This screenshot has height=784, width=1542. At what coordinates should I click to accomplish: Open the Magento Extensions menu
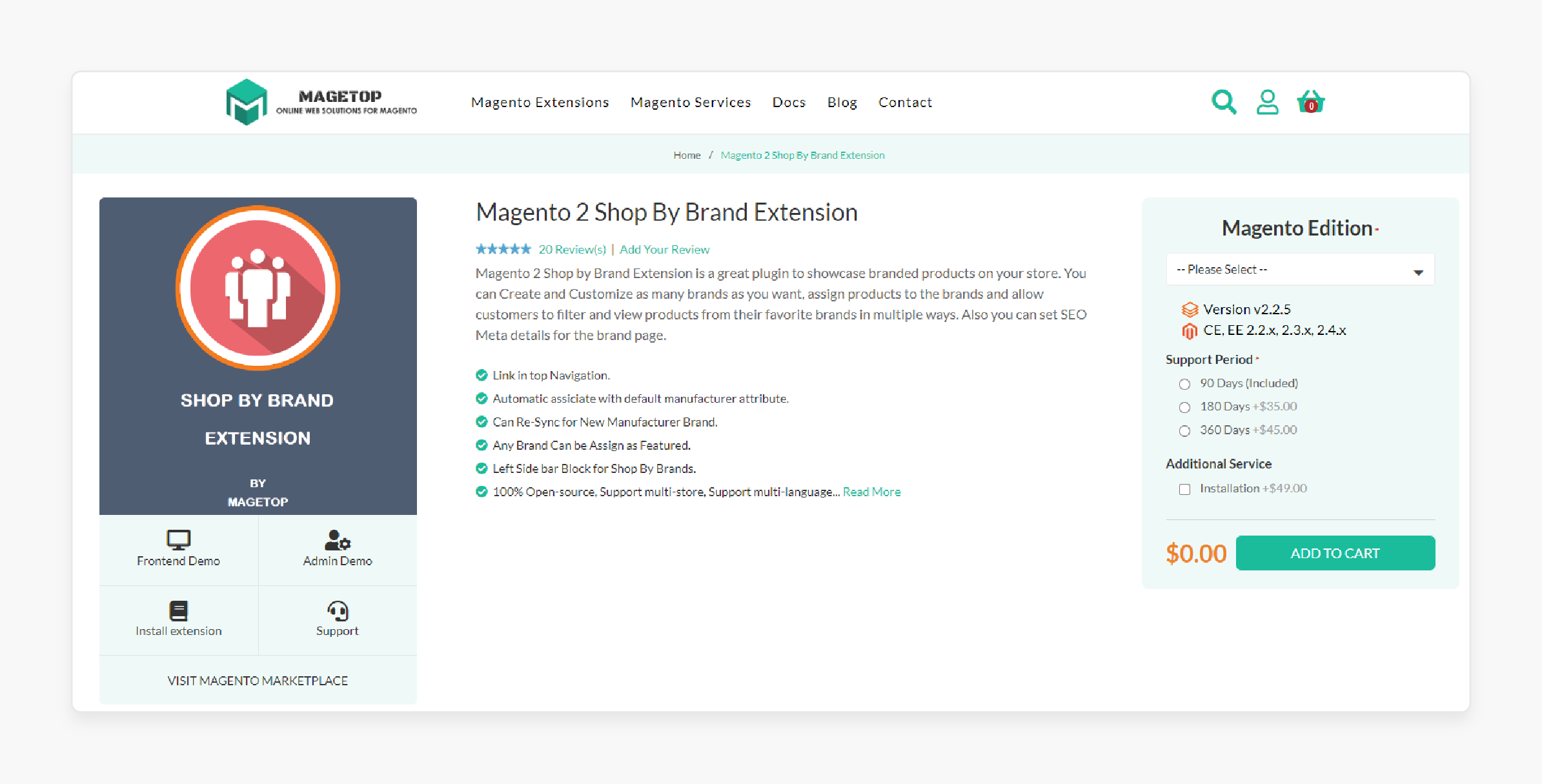click(x=540, y=102)
